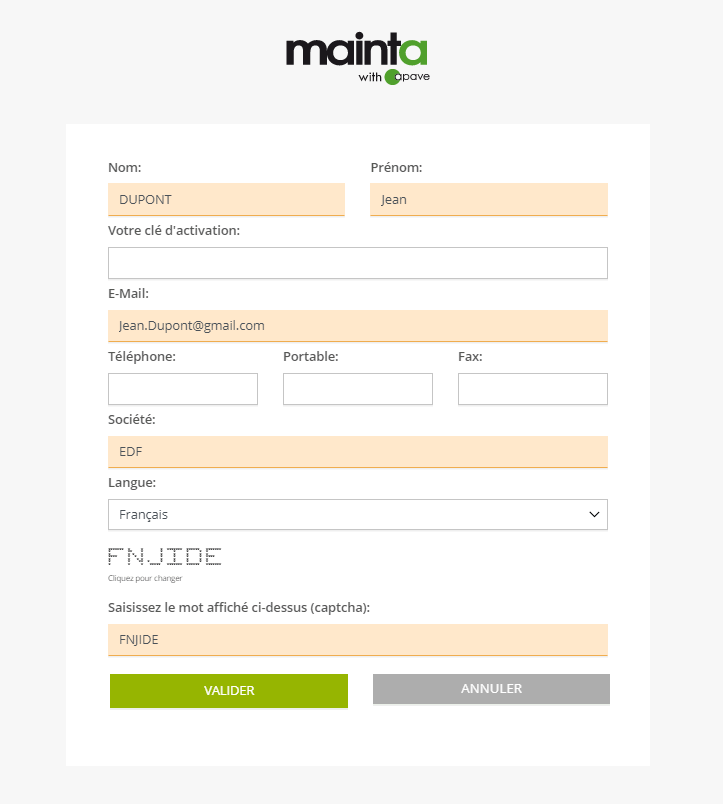Screen dimensions: 723x804
Task: Expand language list via chevron arrow
Action: pos(594,514)
